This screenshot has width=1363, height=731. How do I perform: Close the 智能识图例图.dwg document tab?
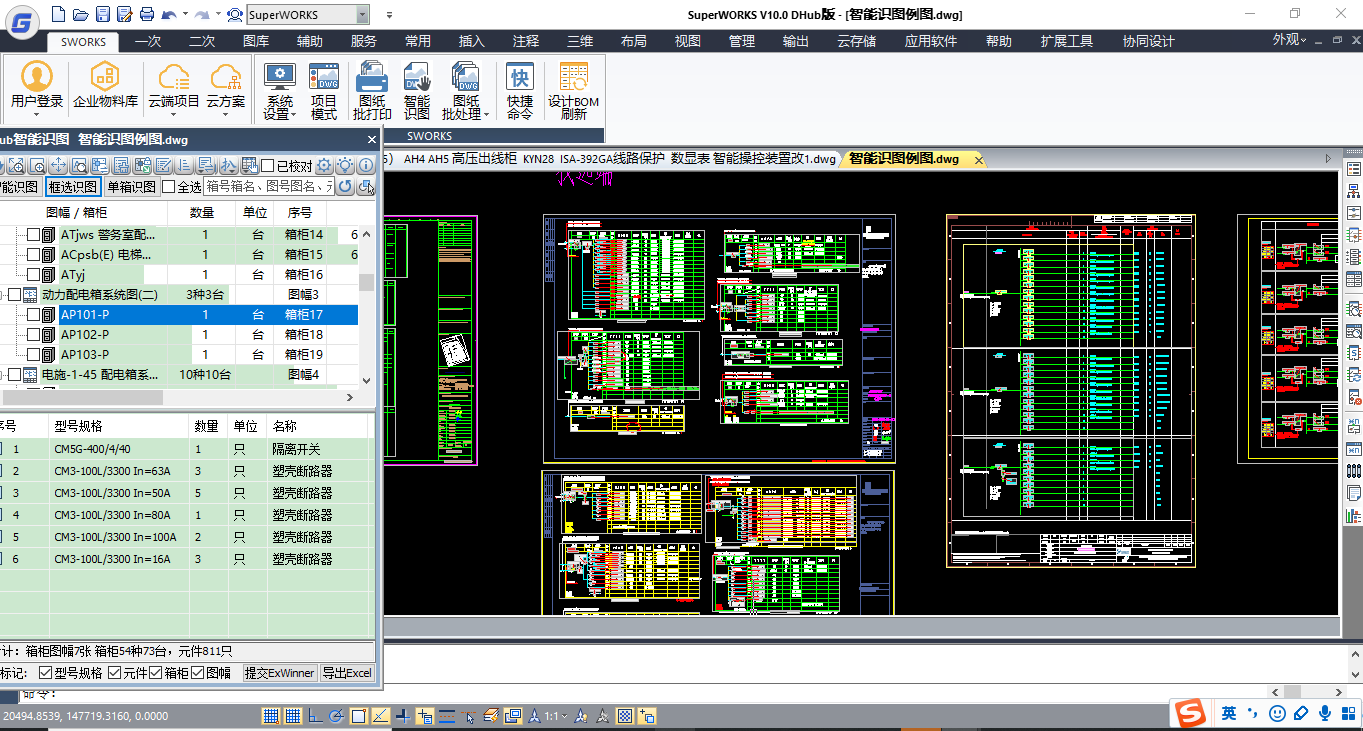977,160
